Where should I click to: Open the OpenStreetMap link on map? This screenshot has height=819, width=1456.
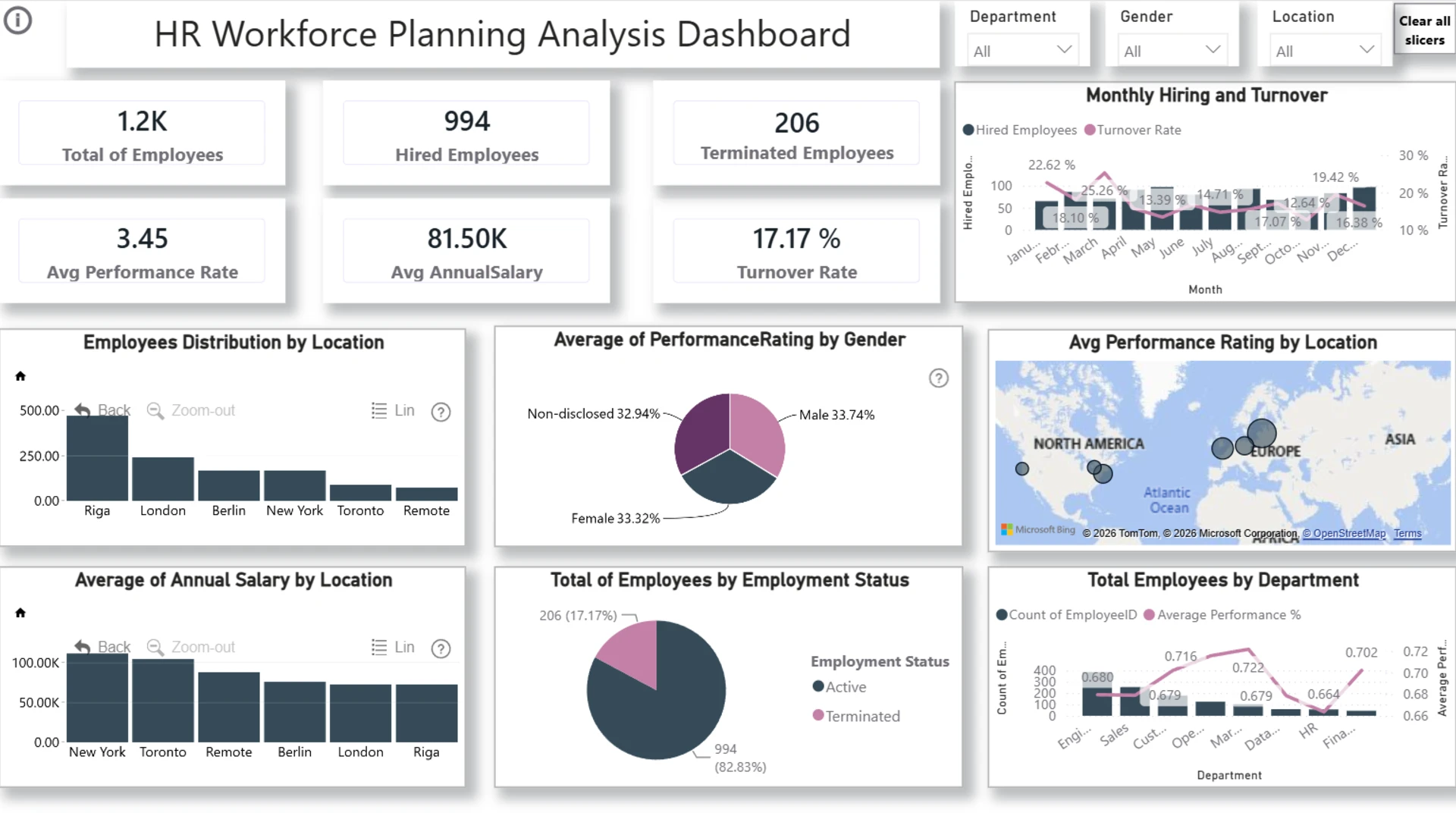click(1344, 533)
